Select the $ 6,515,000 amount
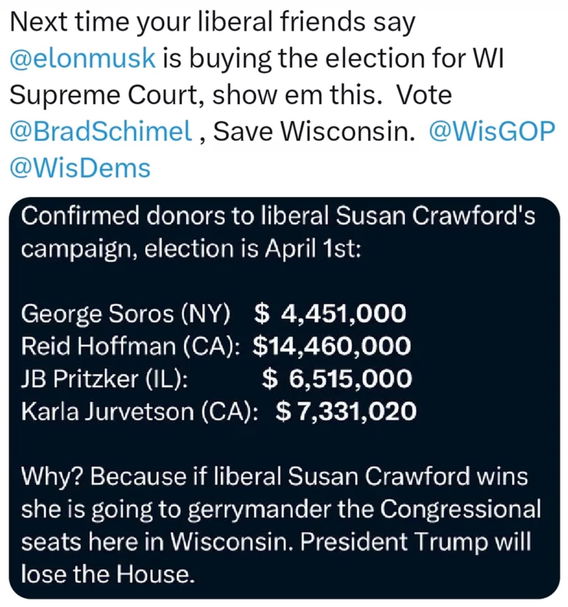Viewport: 568px width, 607px height. click(337, 378)
